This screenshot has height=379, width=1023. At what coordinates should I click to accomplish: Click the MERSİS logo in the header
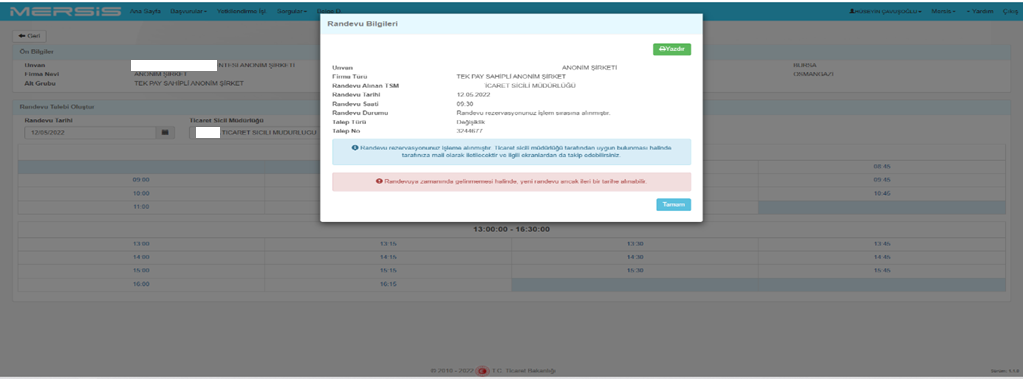66,12
